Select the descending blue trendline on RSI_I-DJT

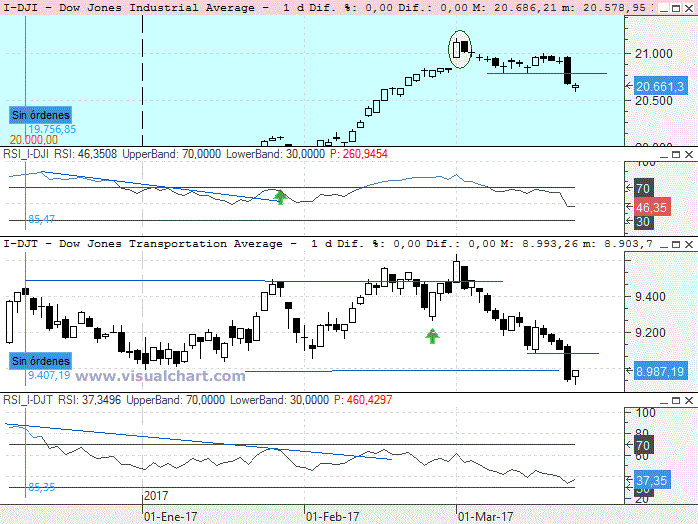(199, 442)
